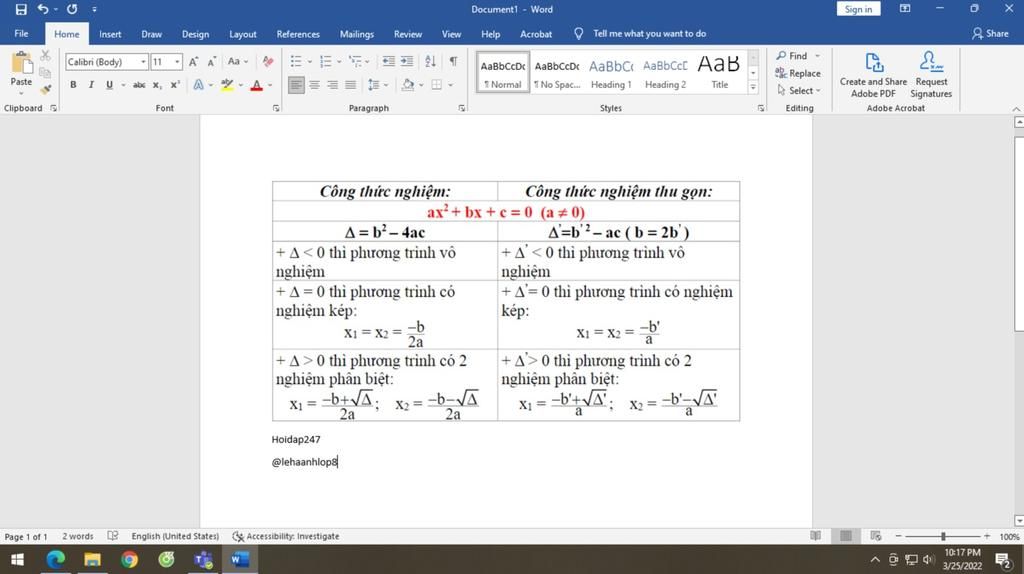Toggle italic formatting

[x=91, y=85]
